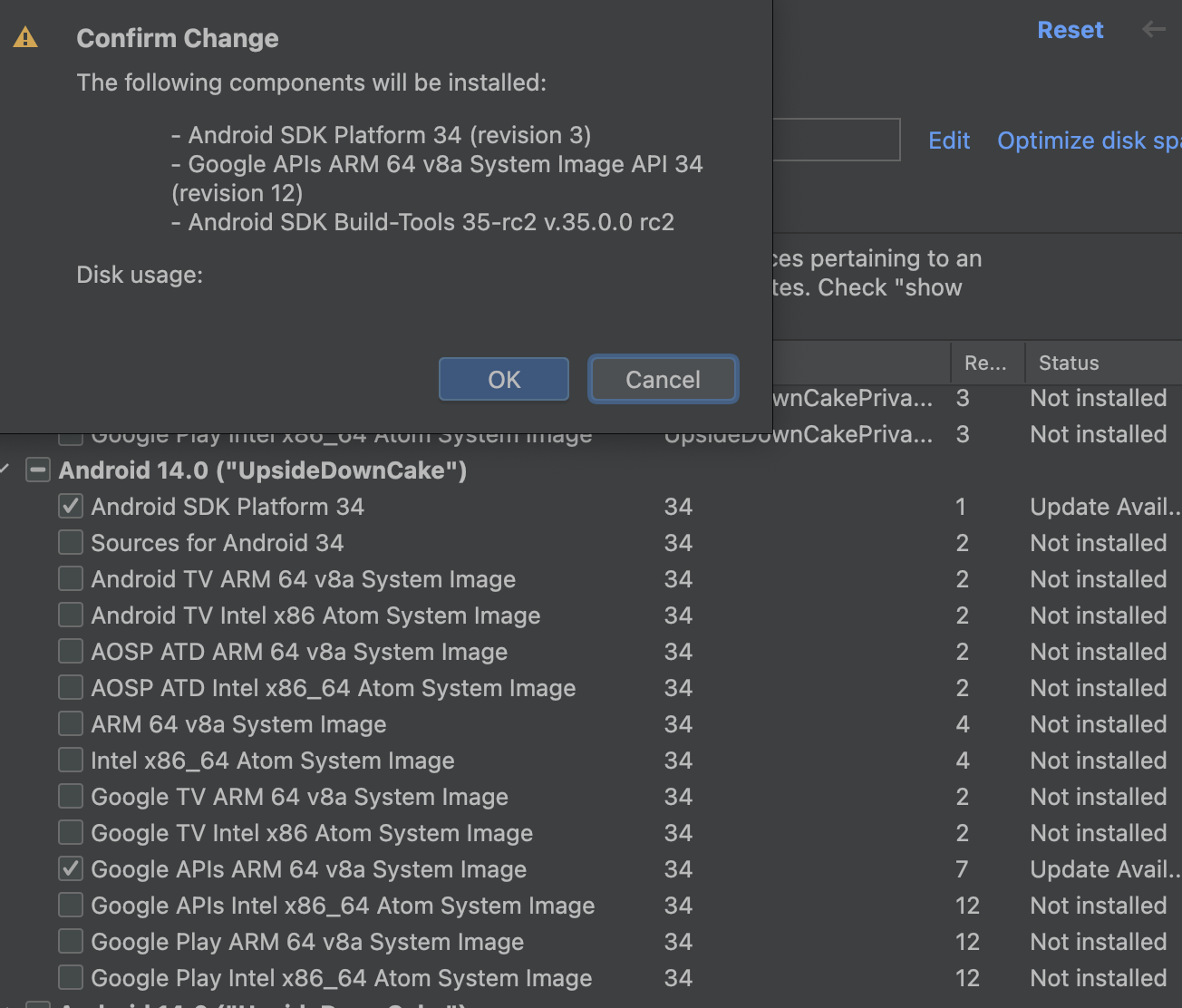The width and height of the screenshot is (1182, 1008).
Task: Open the Edit link for SDK location
Action: pyautogui.click(x=949, y=141)
